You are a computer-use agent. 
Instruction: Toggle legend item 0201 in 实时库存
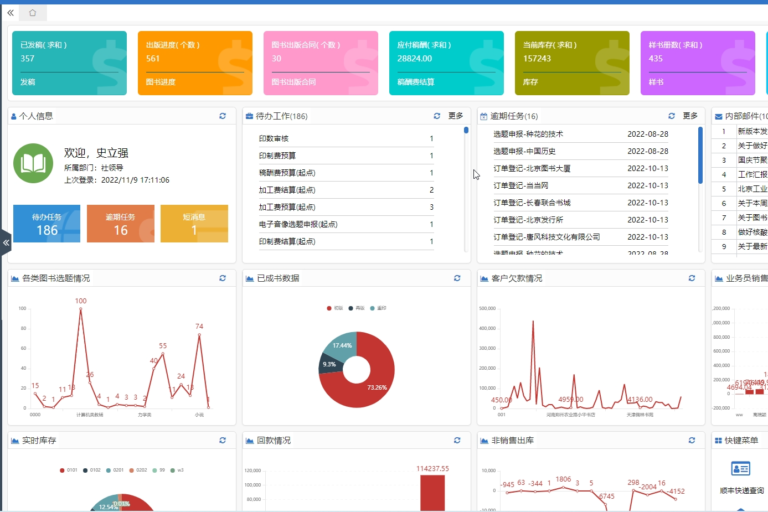pos(114,470)
